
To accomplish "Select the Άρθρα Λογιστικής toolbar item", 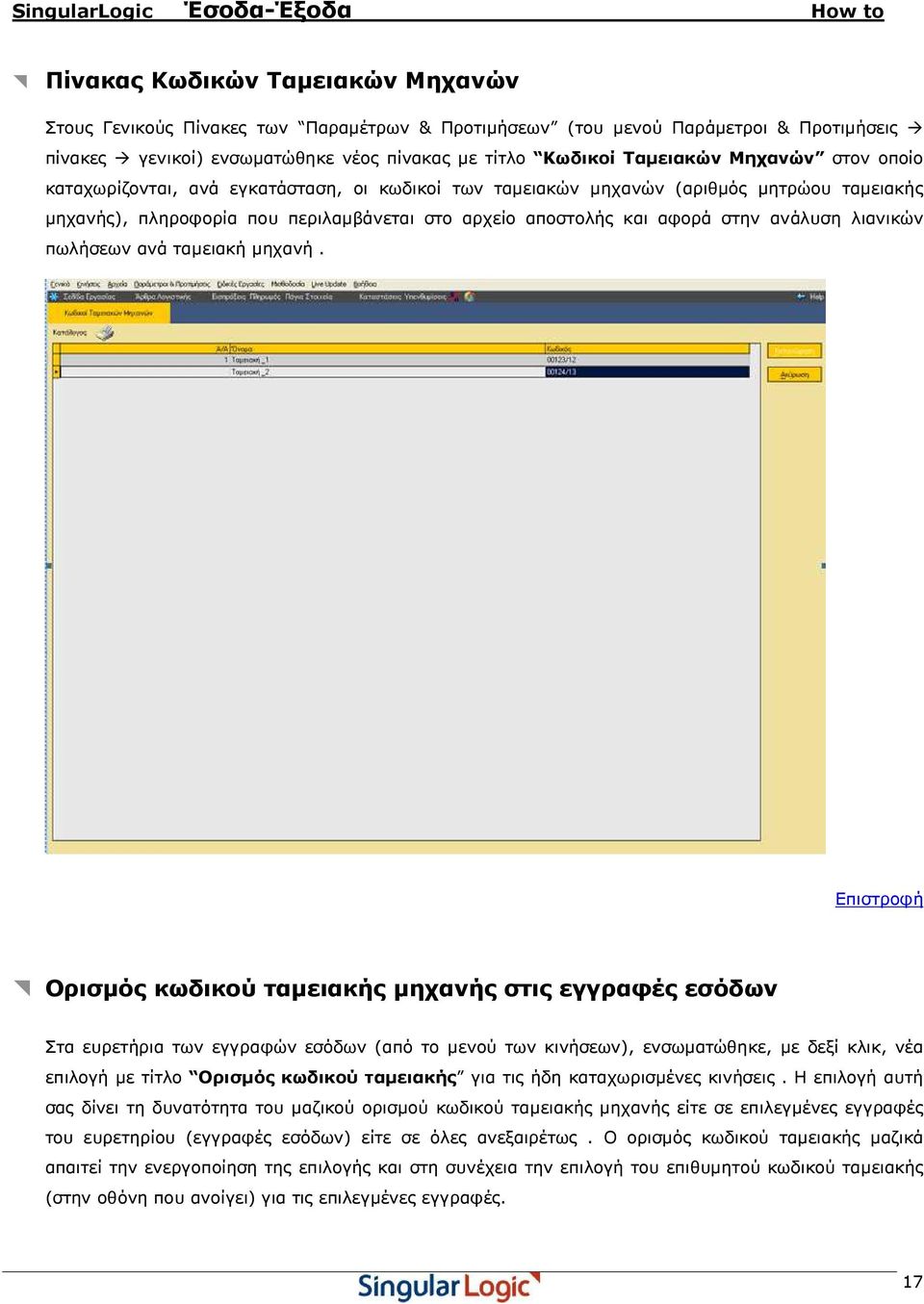I will 163,296.
